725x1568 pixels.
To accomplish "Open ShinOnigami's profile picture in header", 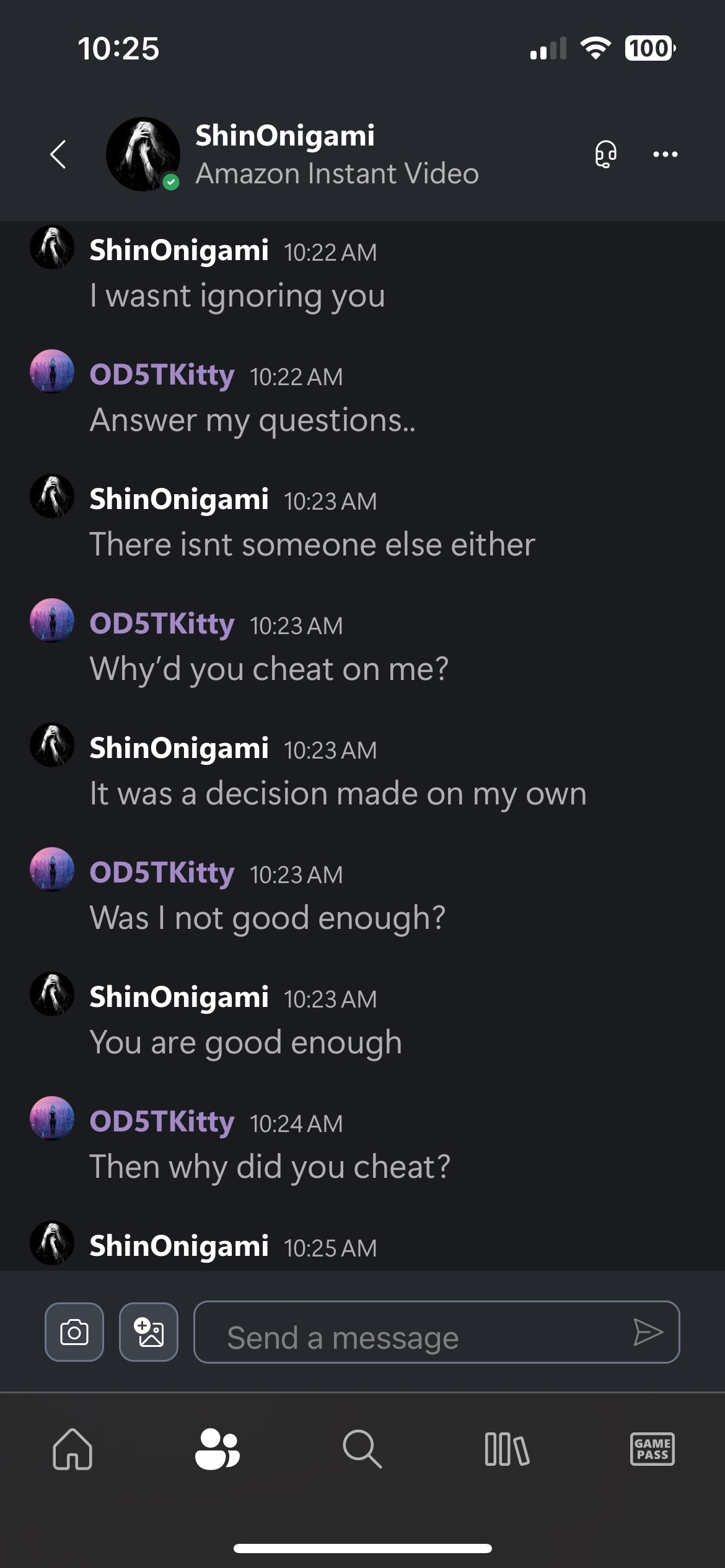I will pos(143,154).
